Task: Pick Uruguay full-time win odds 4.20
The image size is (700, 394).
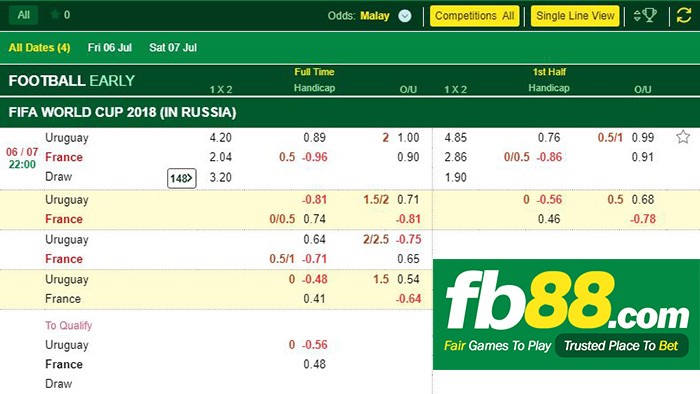Action: pos(221,137)
